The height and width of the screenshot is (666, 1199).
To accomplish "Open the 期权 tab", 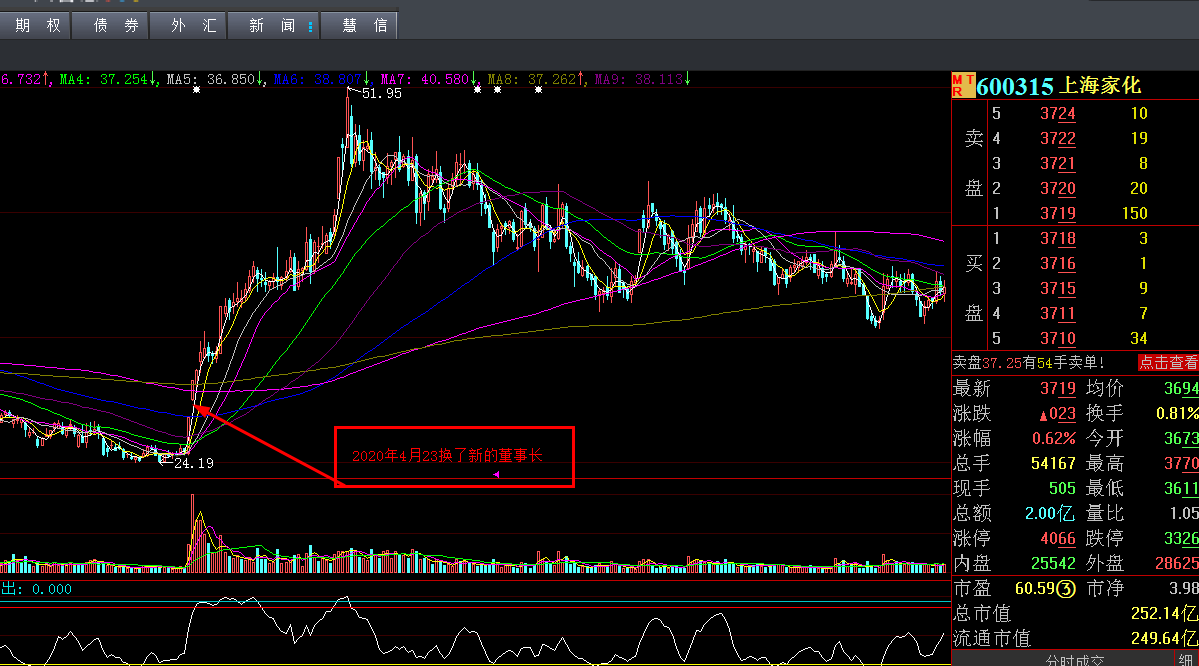I will [35, 26].
